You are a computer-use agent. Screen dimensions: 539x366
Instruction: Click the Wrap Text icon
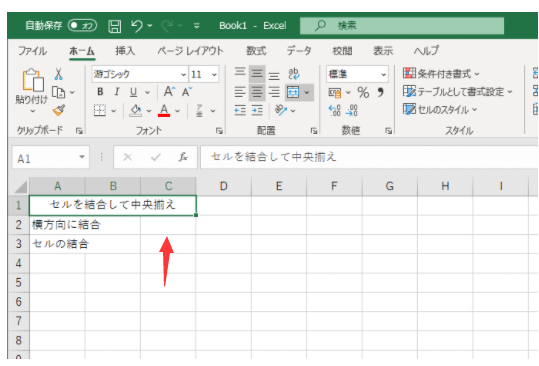click(x=294, y=74)
